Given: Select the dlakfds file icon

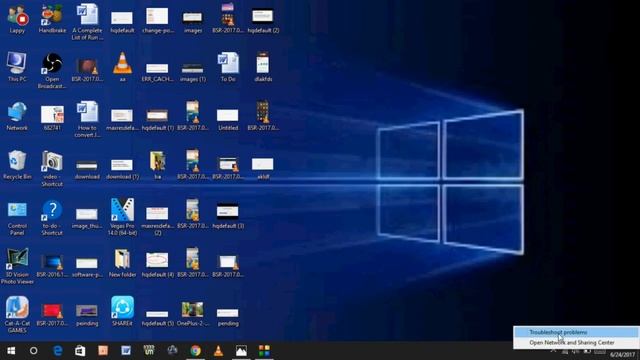Looking at the screenshot, I should tap(263, 67).
